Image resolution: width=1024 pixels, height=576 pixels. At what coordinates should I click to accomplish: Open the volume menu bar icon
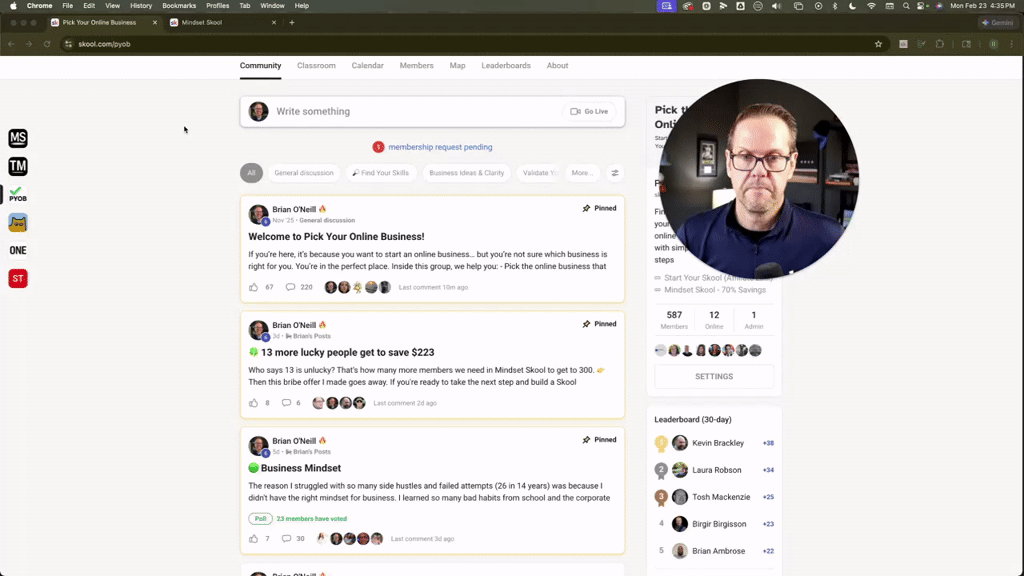776,6
